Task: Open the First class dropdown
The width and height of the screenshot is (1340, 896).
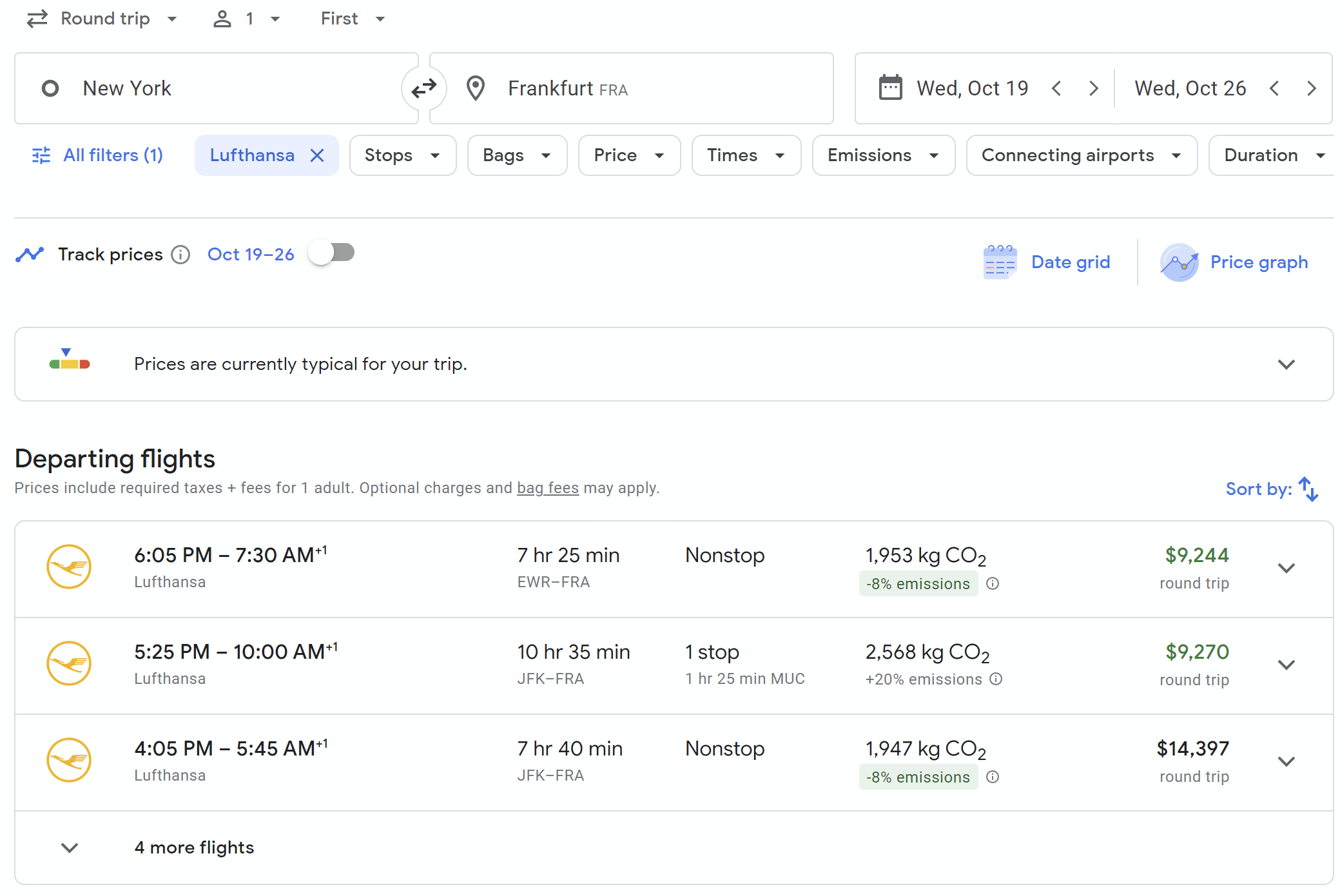Action: pyautogui.click(x=352, y=19)
